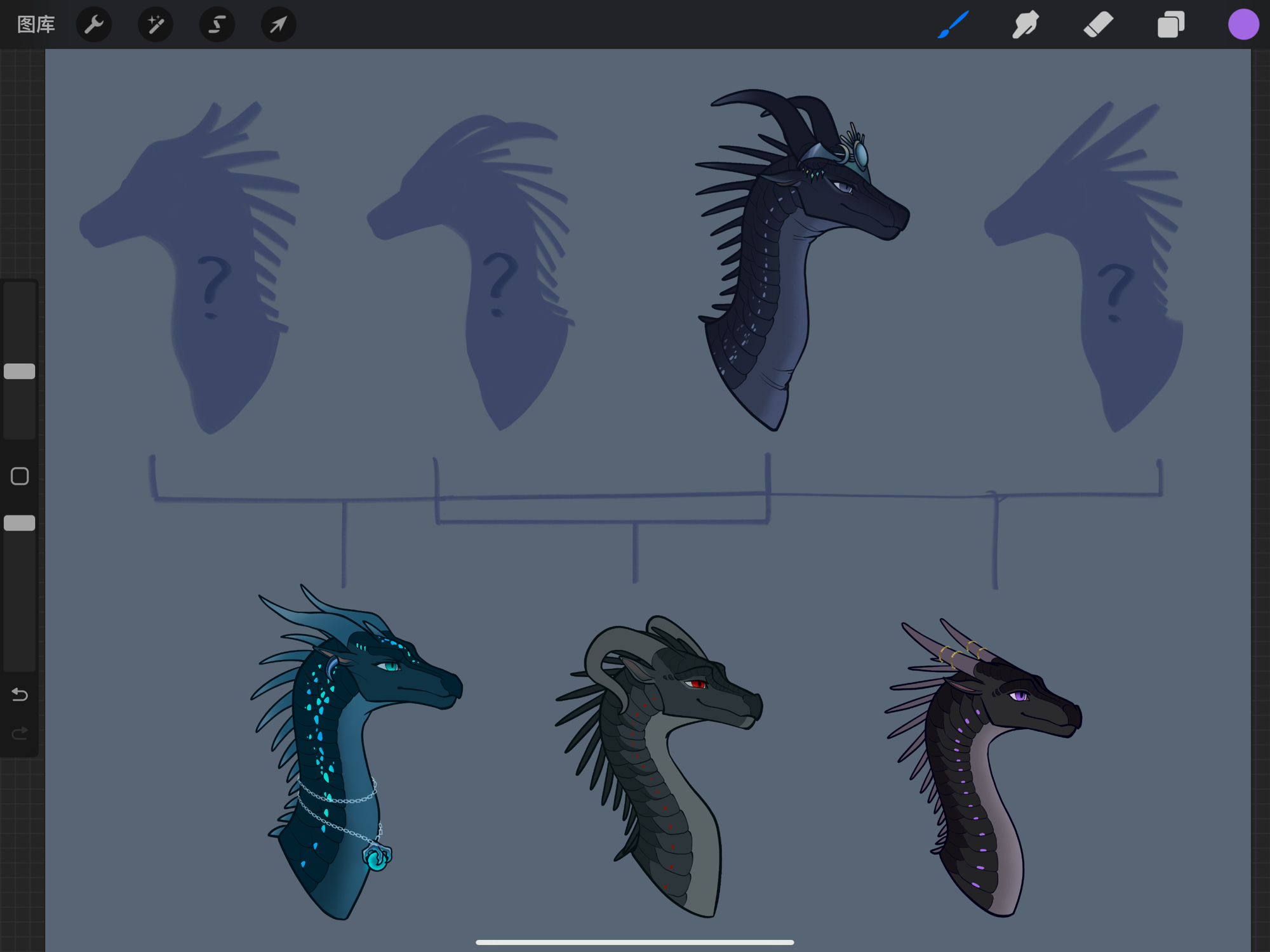Activate the Selection tool
Image resolution: width=1270 pixels, height=952 pixels.
[217, 25]
